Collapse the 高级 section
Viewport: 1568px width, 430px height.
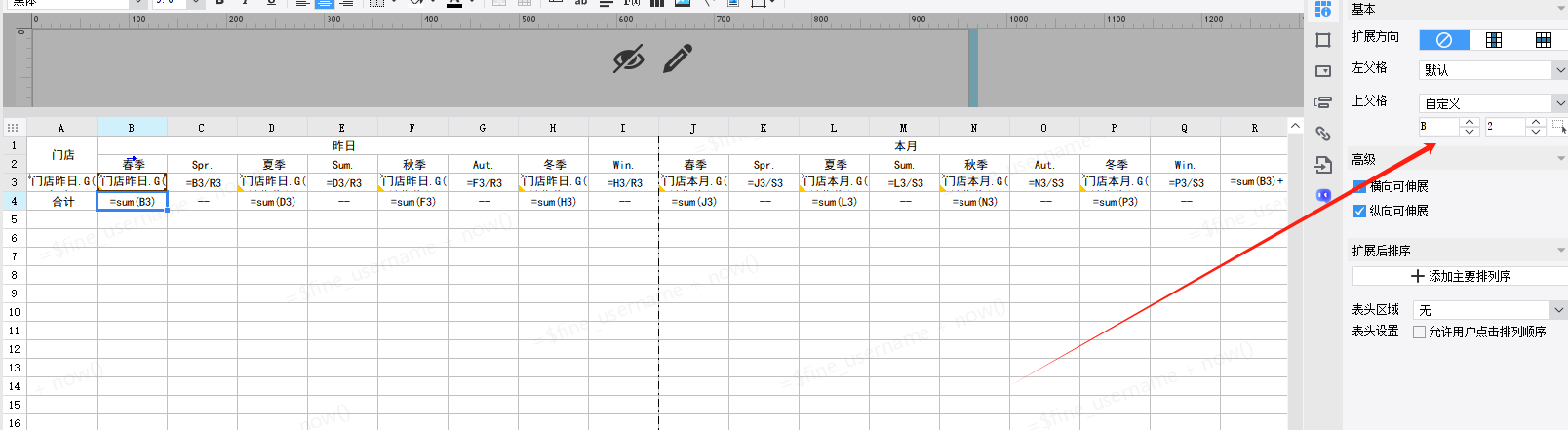pyautogui.click(x=1560, y=159)
